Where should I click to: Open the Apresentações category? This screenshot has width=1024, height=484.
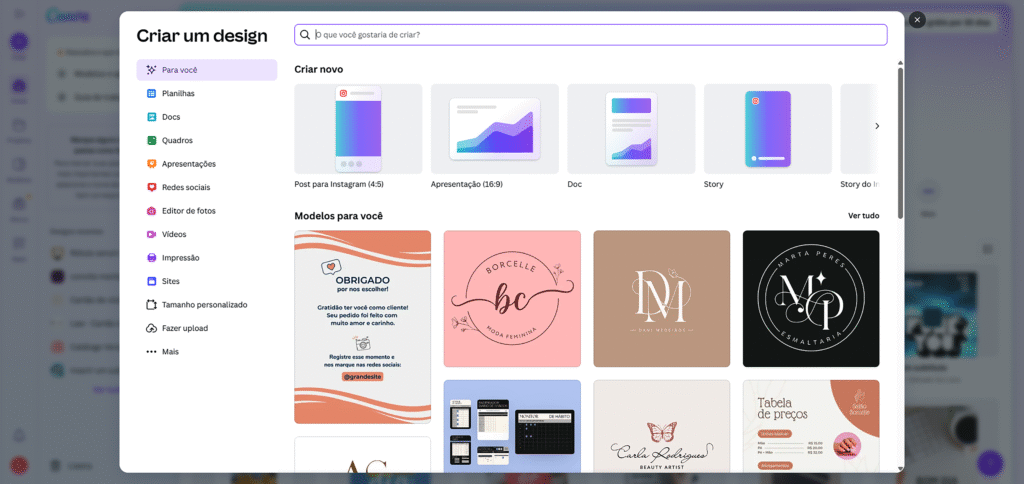[x=206, y=164]
